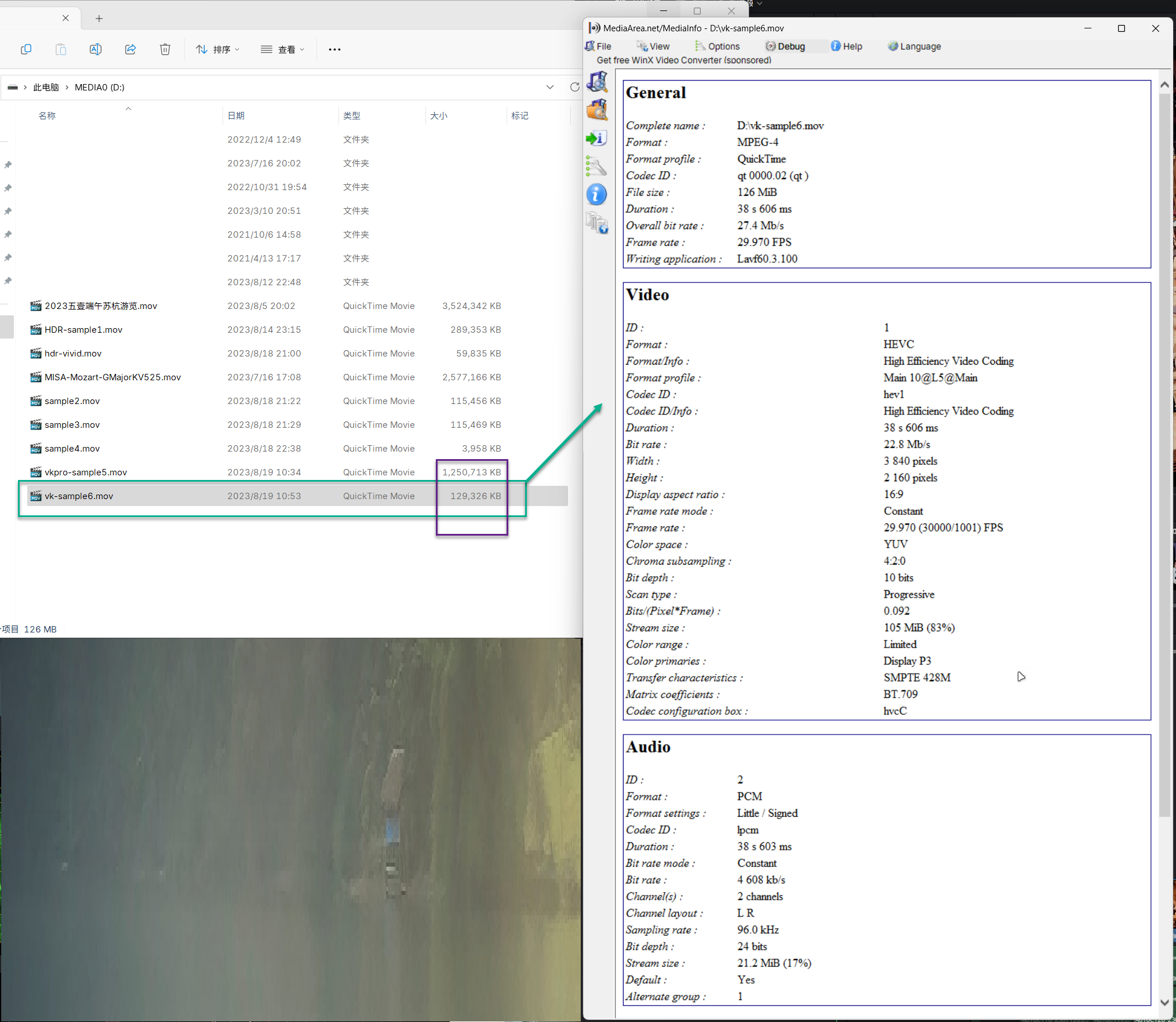1176x1022 pixels.
Task: Click the share icon in Explorer toolbar
Action: pyautogui.click(x=130, y=49)
